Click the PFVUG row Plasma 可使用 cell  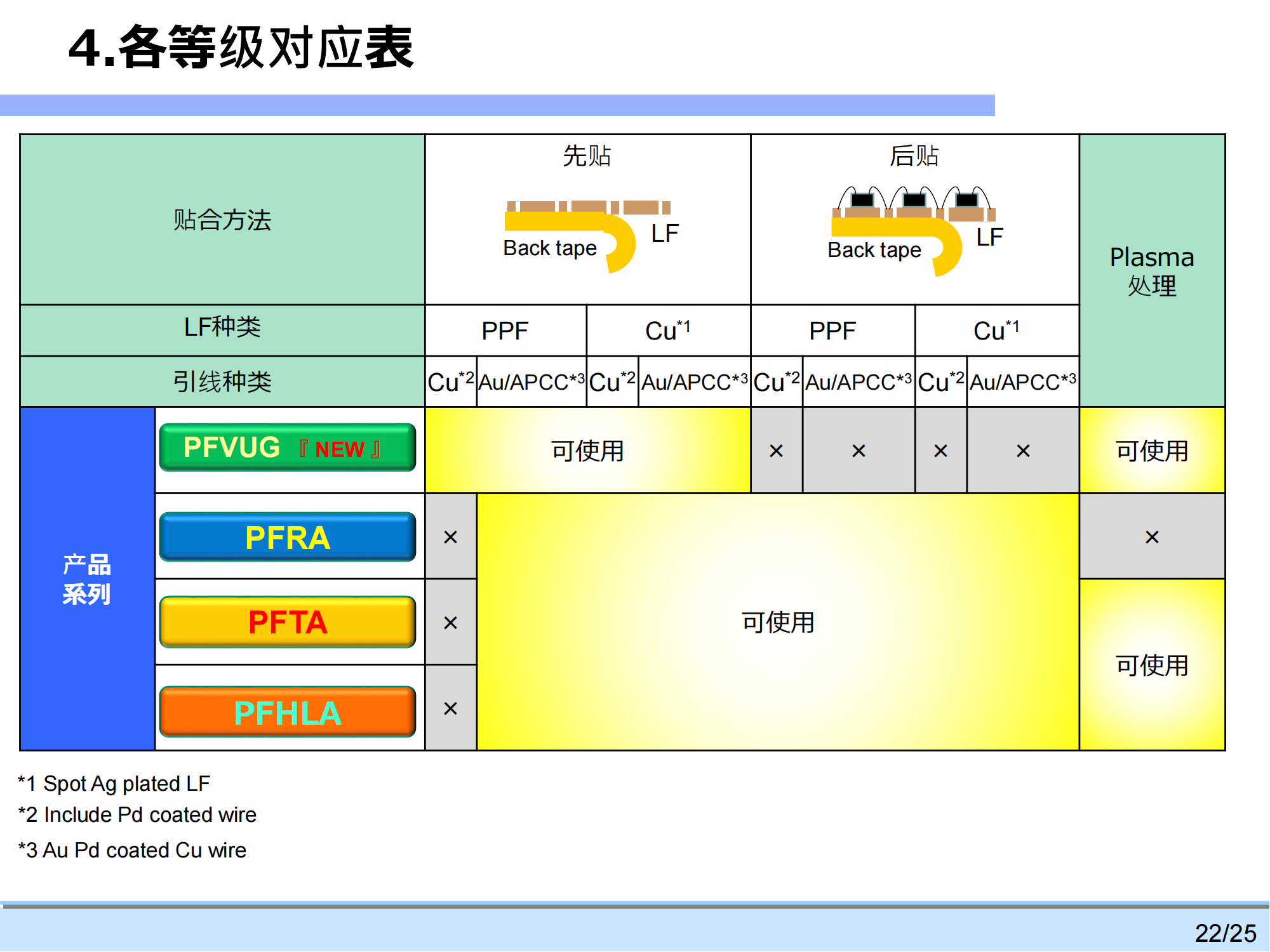tap(1152, 451)
